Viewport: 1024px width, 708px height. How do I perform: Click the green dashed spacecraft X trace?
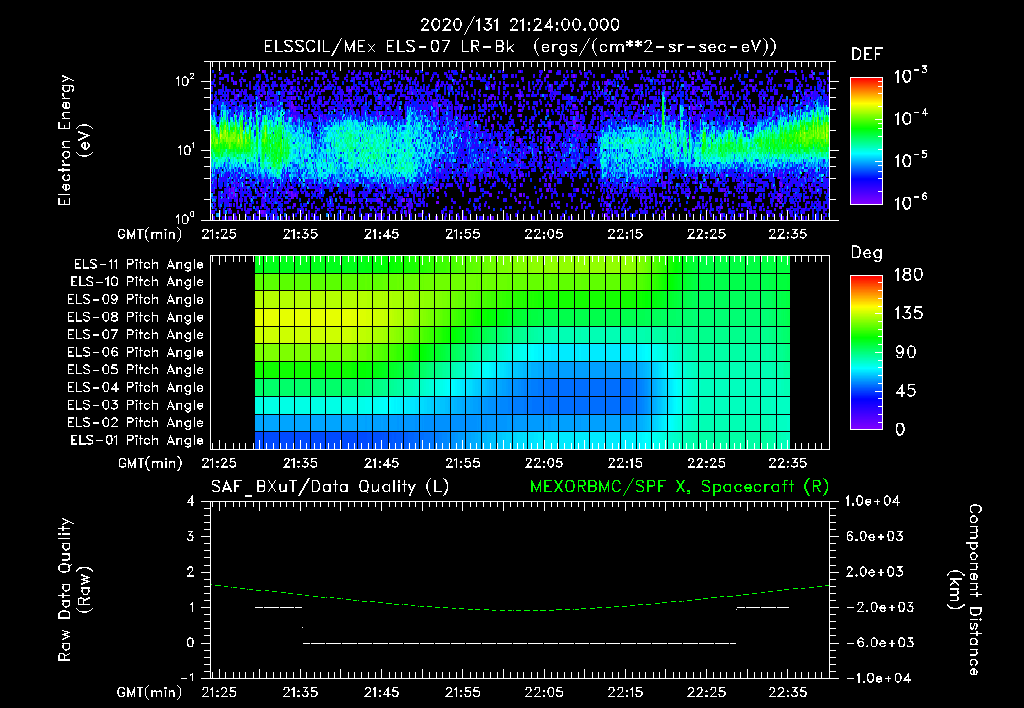[x=520, y=598]
